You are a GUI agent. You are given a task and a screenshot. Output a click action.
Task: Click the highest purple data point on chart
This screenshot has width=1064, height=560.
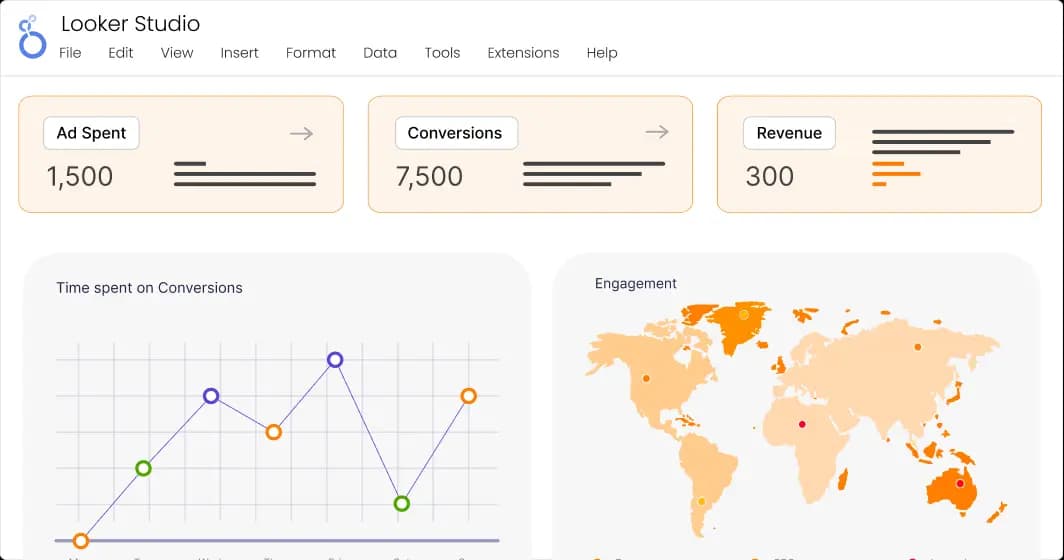(x=335, y=360)
